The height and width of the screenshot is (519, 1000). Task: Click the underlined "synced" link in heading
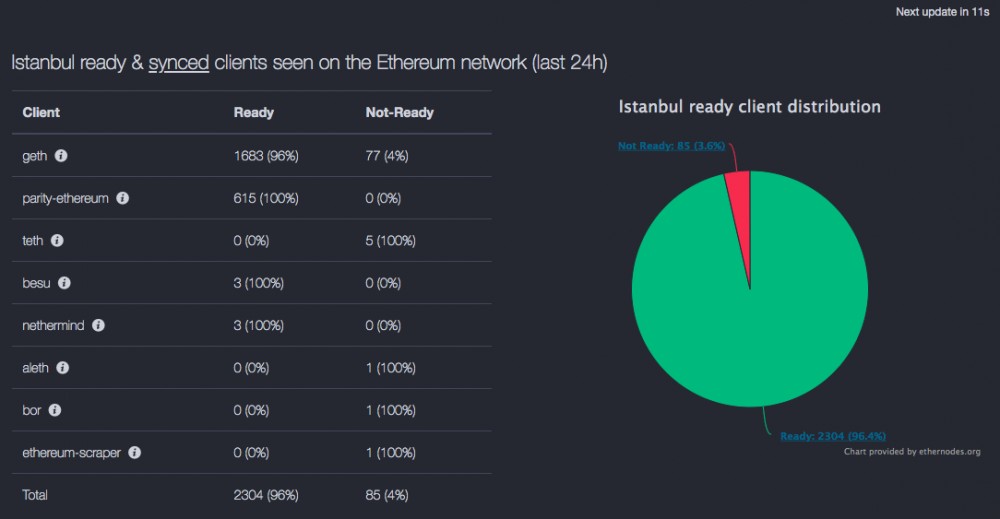tap(178, 63)
